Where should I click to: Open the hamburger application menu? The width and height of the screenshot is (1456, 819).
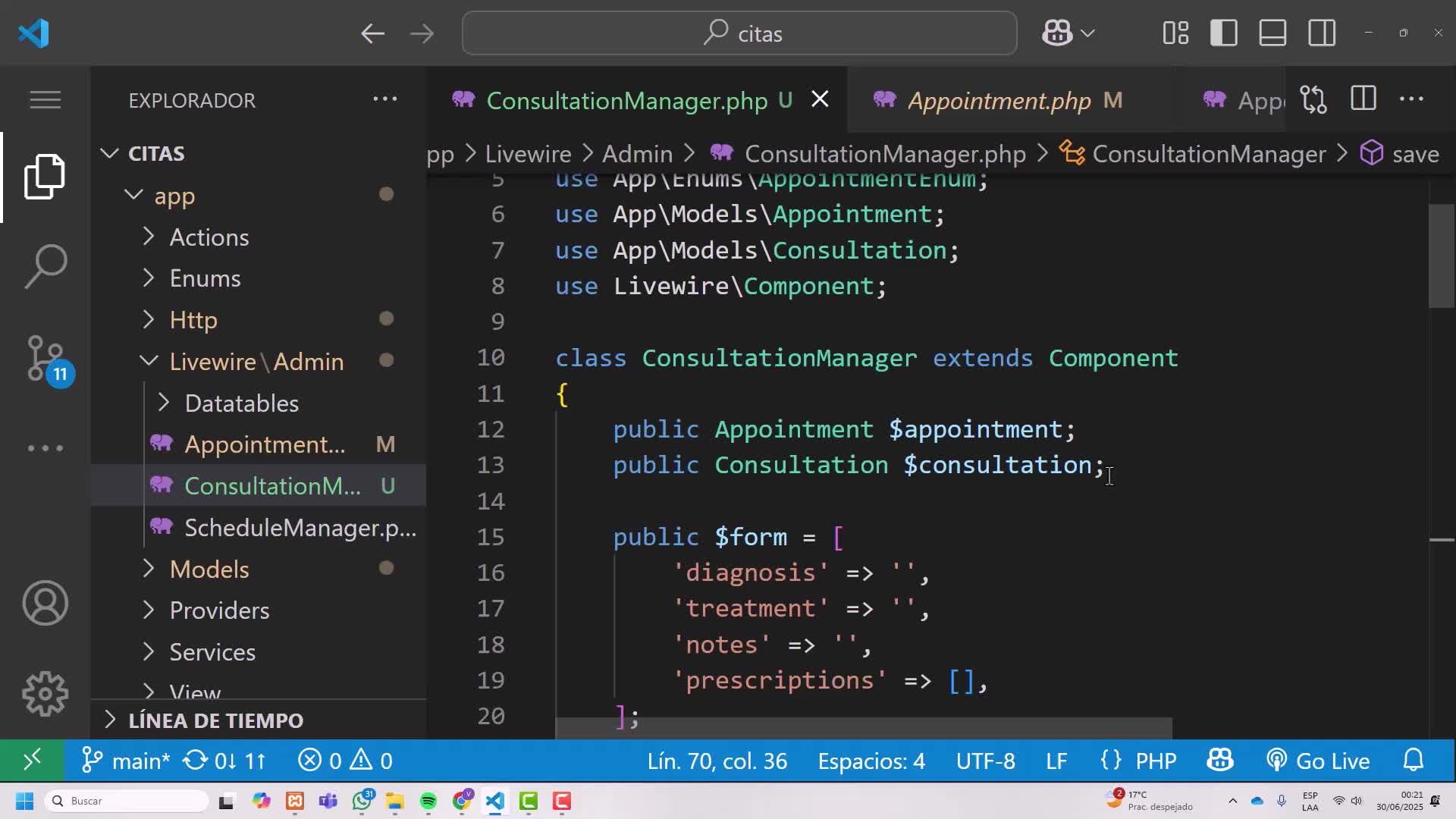pyautogui.click(x=45, y=99)
